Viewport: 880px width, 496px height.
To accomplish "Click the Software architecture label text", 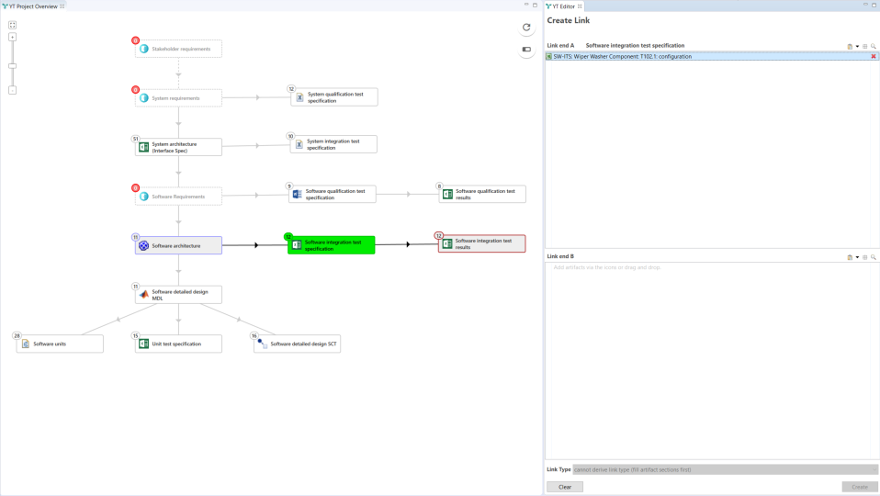I will pyautogui.click(x=176, y=246).
